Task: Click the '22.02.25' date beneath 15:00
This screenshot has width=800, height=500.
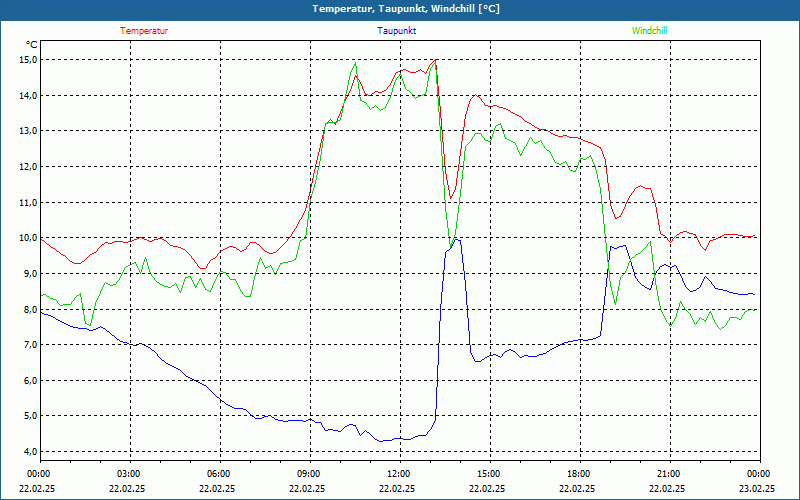Action: (487, 488)
